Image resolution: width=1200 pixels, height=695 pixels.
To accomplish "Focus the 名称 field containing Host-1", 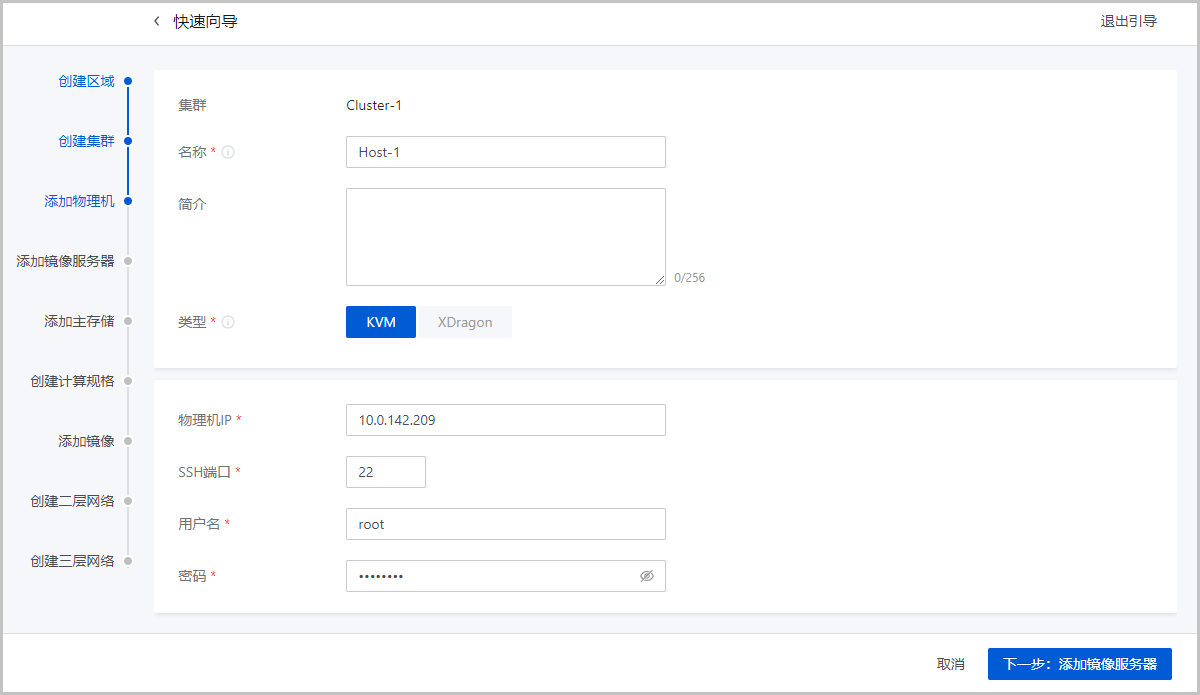I will click(505, 152).
